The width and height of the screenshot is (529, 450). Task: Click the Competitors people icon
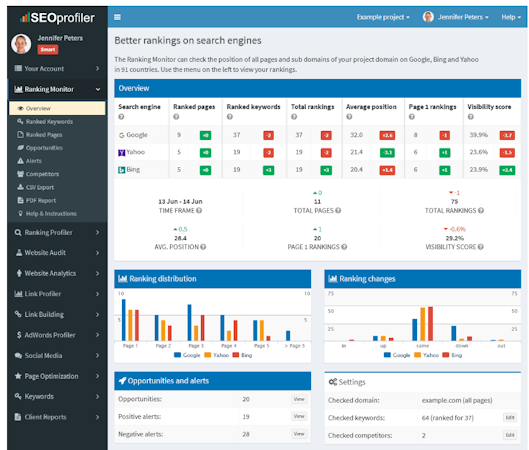pos(20,174)
